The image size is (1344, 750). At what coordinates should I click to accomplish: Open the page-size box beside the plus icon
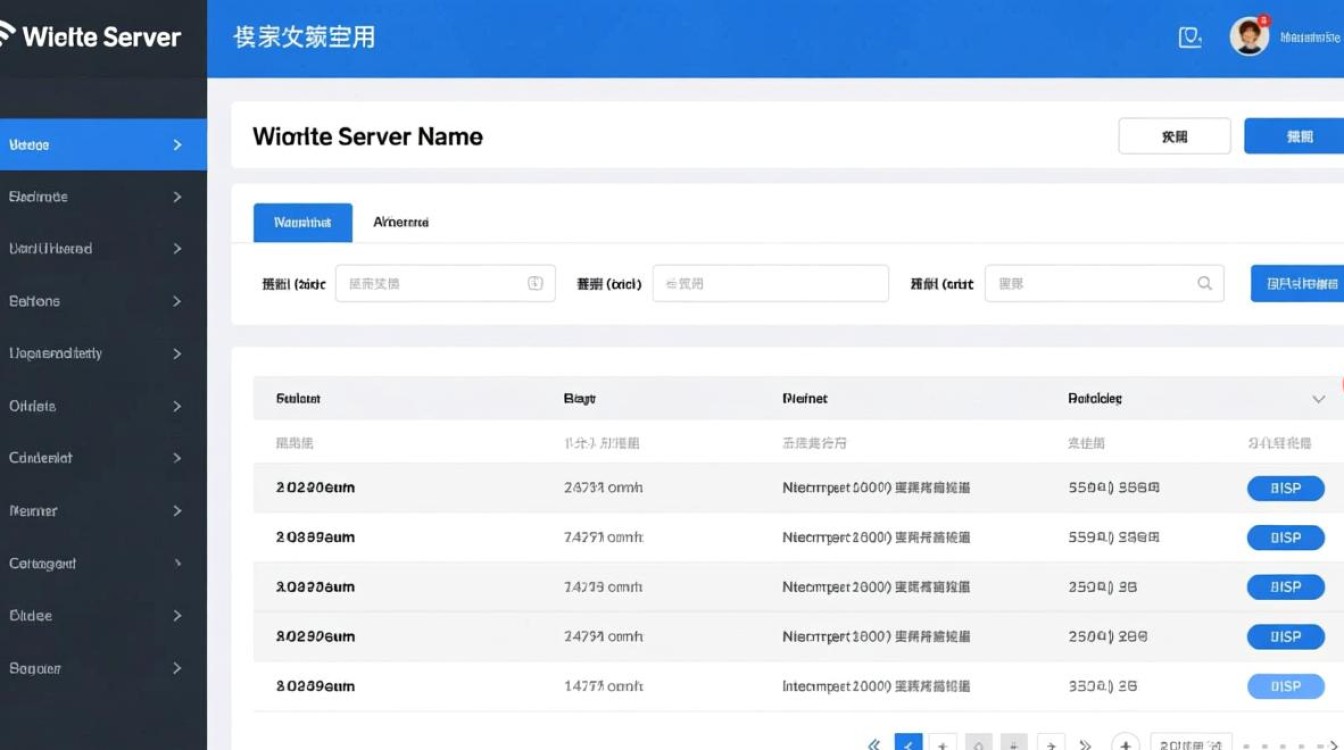(x=1190, y=744)
